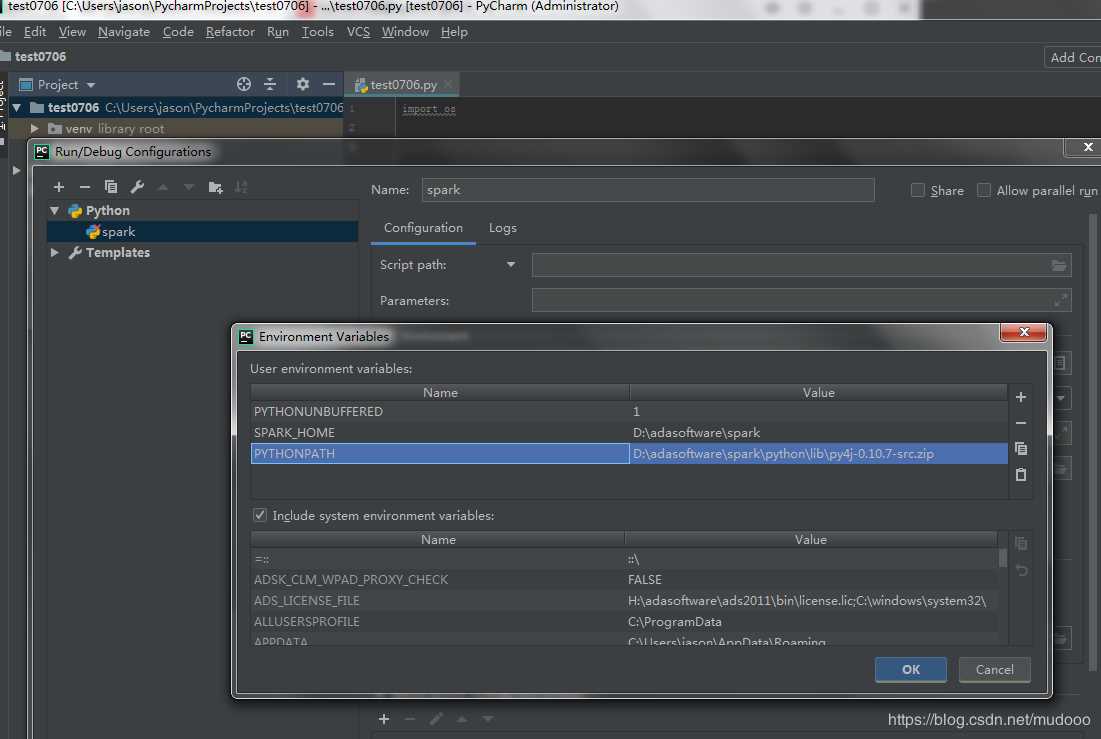Viewport: 1101px width, 739px height.
Task: Uncheck Include system environment variables
Action: coord(260,515)
